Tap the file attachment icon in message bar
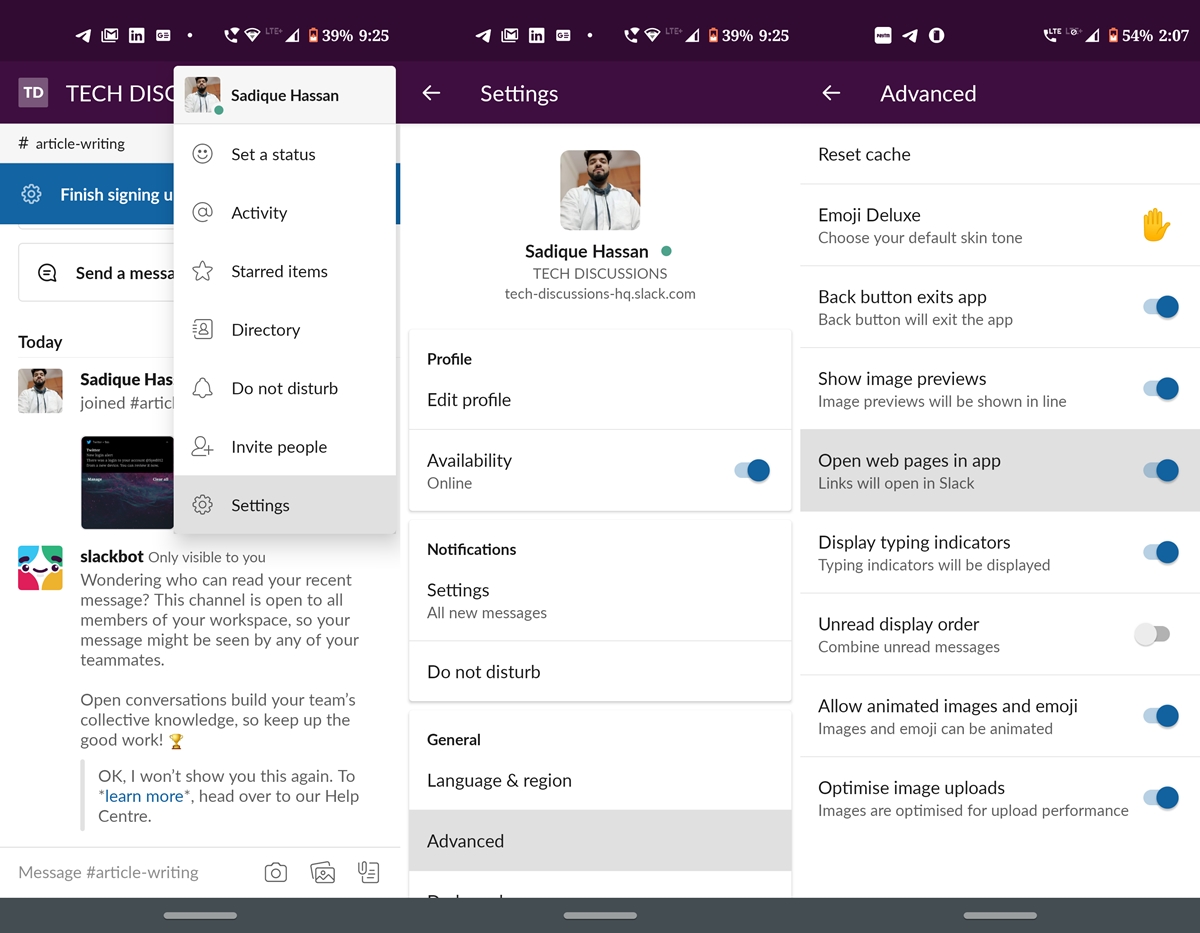The image size is (1200, 933). (369, 872)
